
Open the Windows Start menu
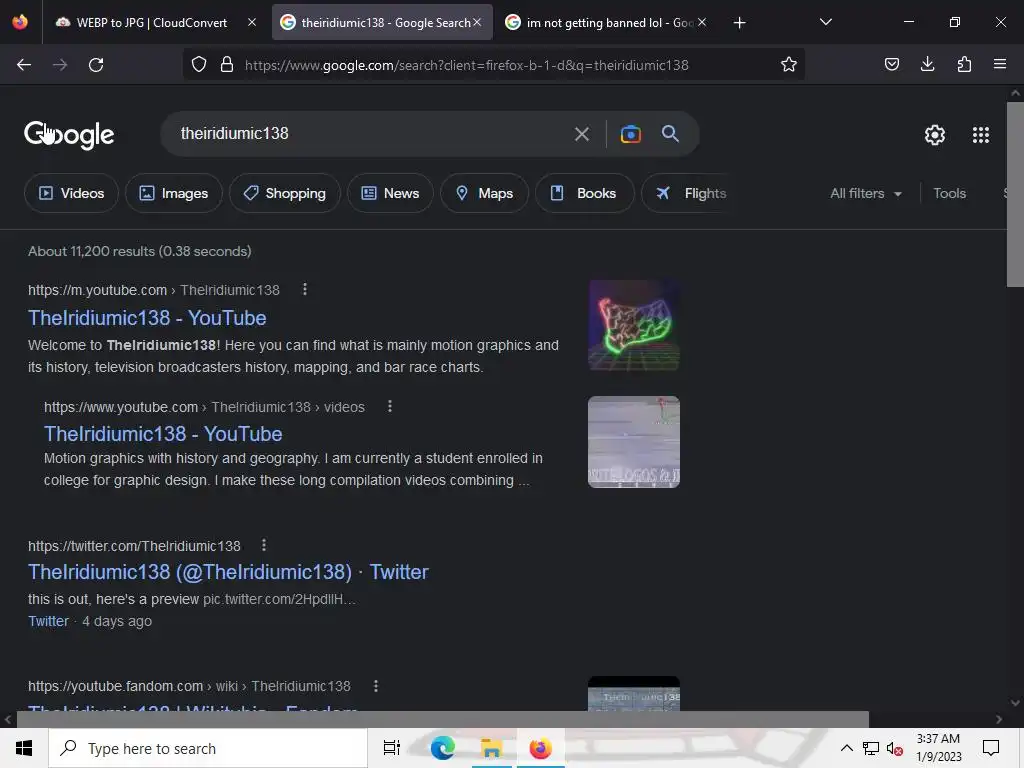pos(24,748)
